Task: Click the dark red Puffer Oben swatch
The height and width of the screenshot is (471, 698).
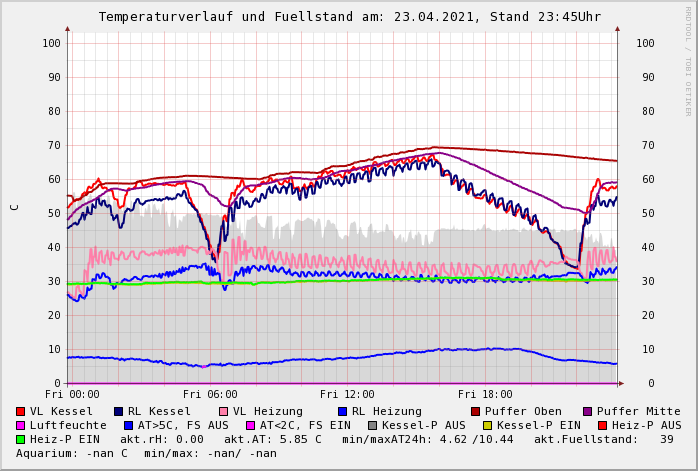Action: tap(476, 412)
